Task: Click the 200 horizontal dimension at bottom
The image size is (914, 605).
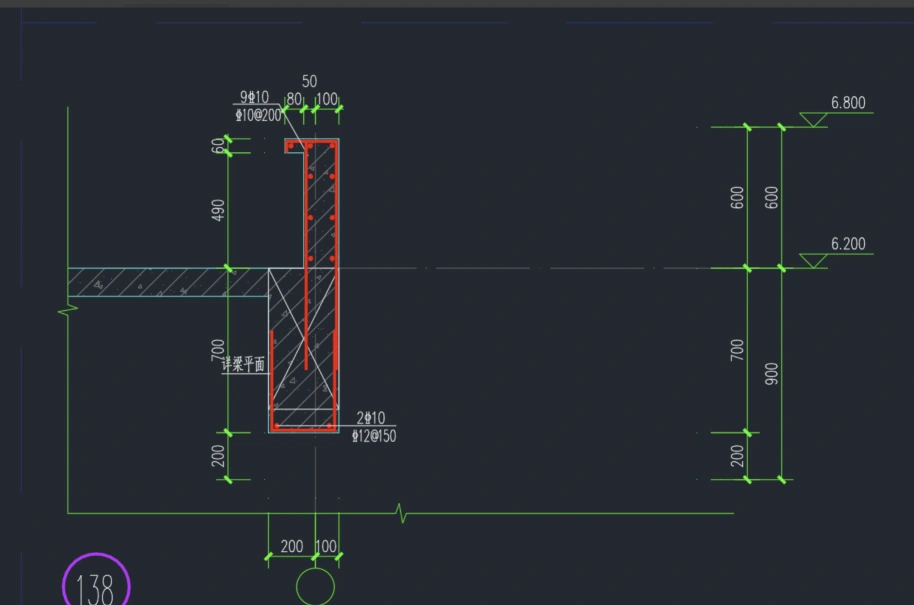Action: tap(291, 546)
